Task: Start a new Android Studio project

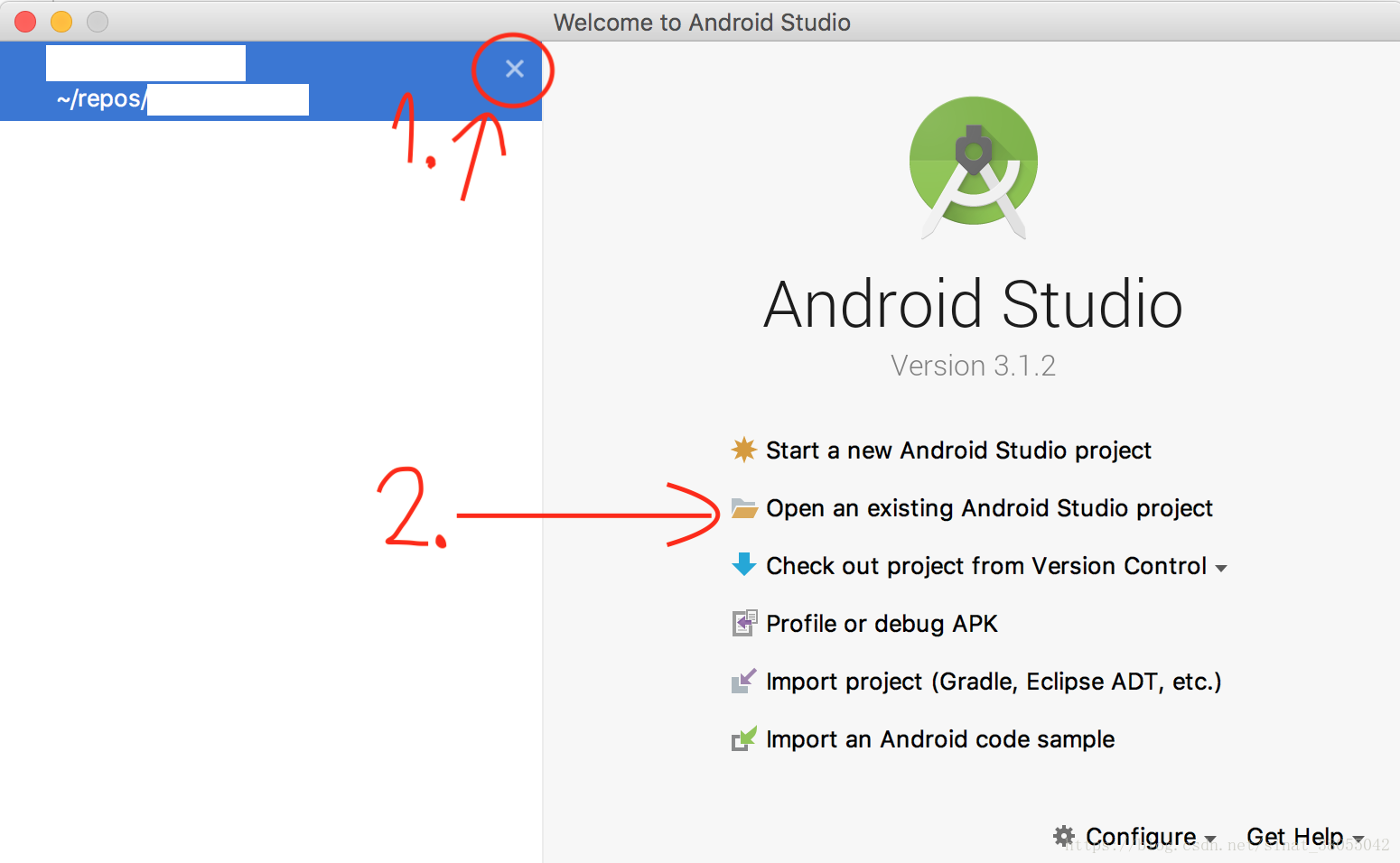Action: [958, 450]
